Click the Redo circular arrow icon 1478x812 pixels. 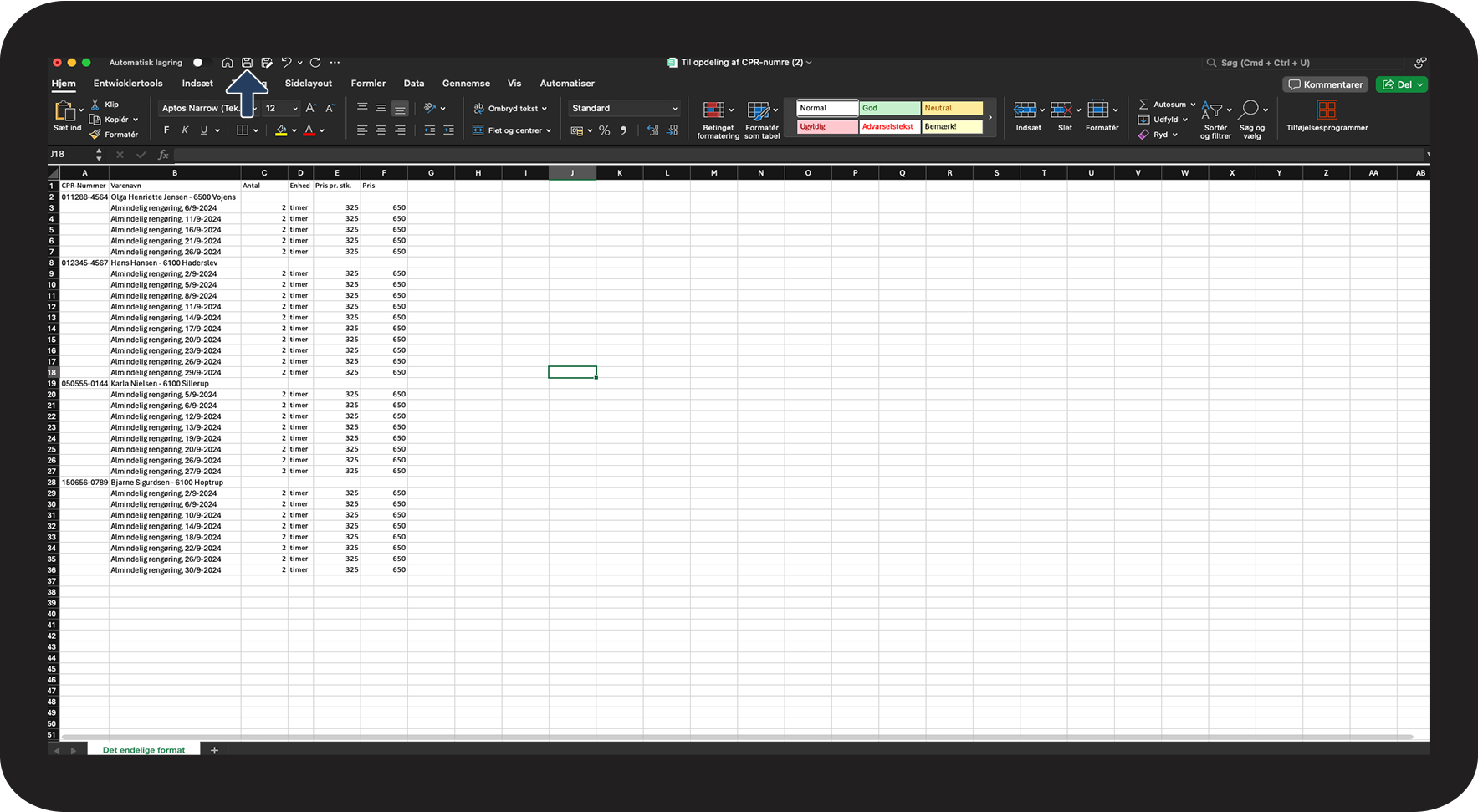(x=315, y=63)
